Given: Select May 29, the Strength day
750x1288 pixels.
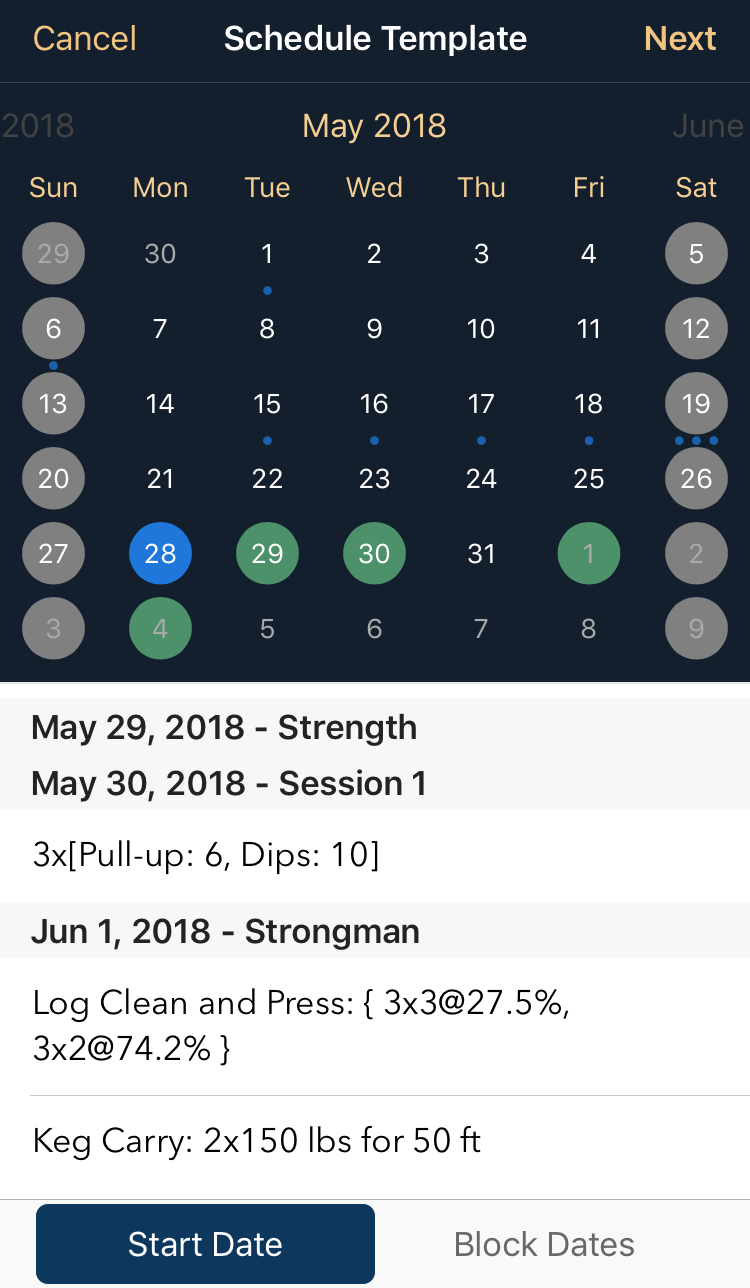Looking at the screenshot, I should pyautogui.click(x=267, y=553).
